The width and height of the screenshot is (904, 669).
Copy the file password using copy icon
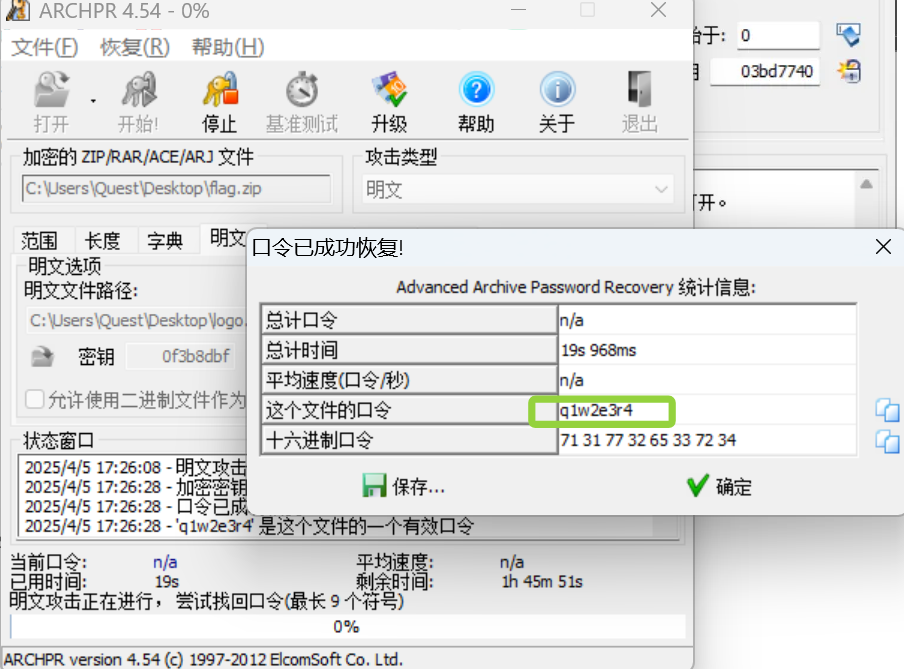887,410
